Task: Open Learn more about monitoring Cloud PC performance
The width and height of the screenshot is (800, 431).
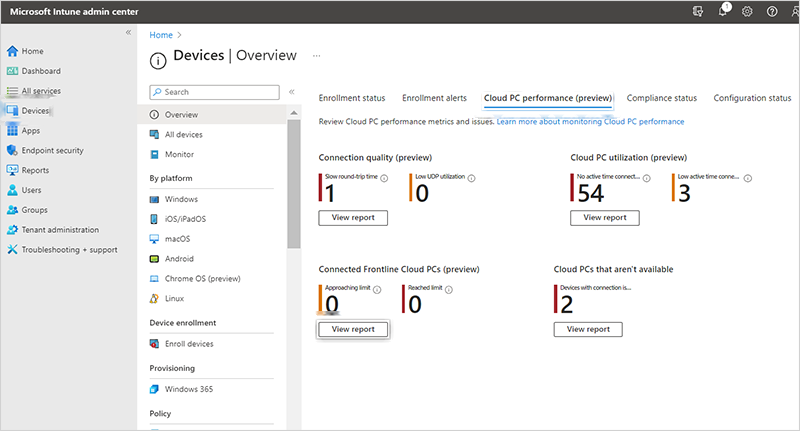Action: pos(590,121)
